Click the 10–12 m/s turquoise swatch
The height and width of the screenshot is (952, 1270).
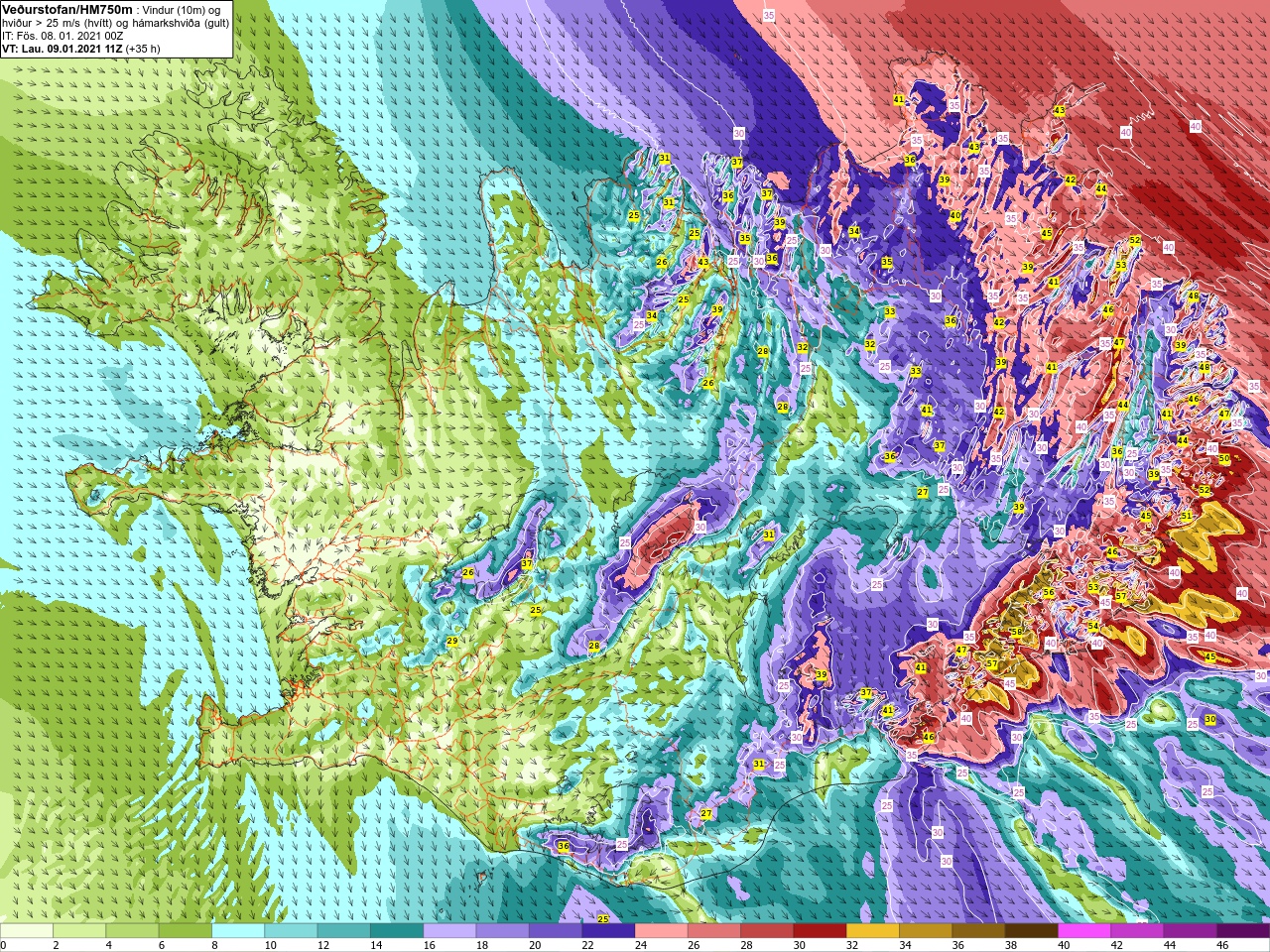click(x=291, y=930)
